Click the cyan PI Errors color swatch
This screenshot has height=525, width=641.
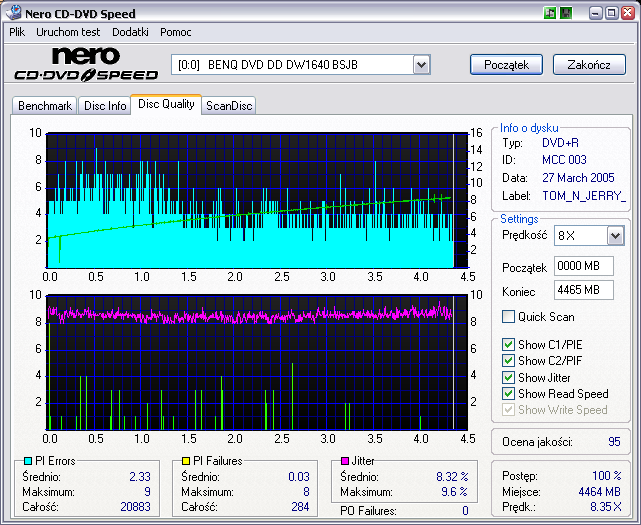tap(28, 461)
